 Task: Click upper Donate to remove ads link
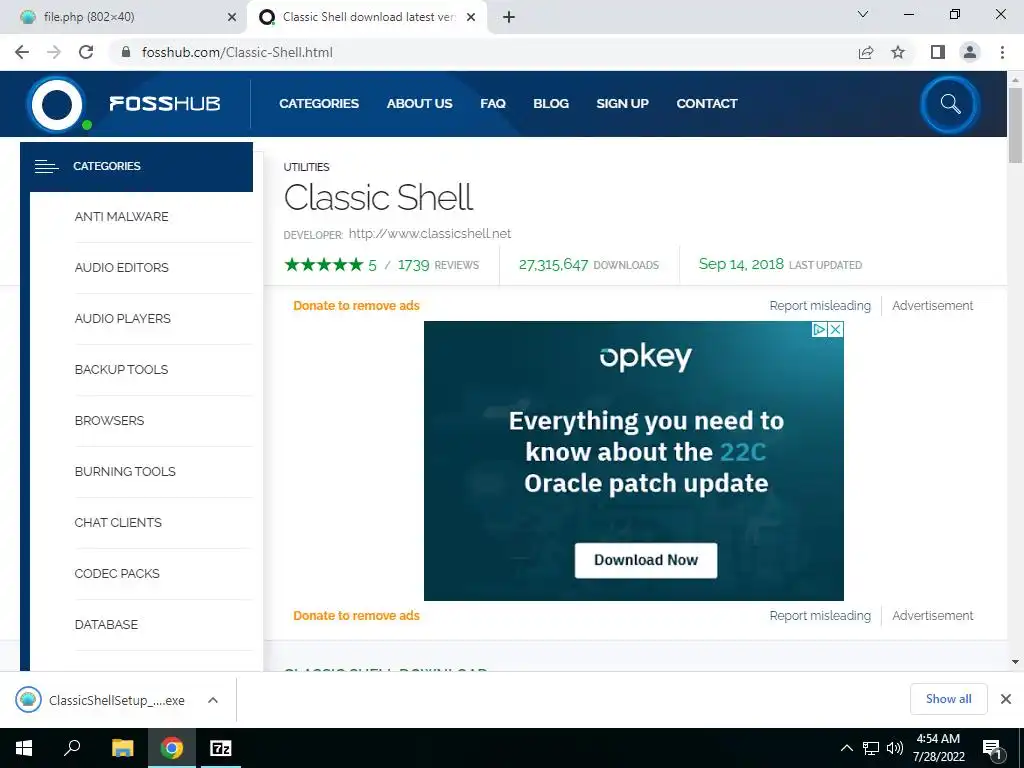coord(356,306)
